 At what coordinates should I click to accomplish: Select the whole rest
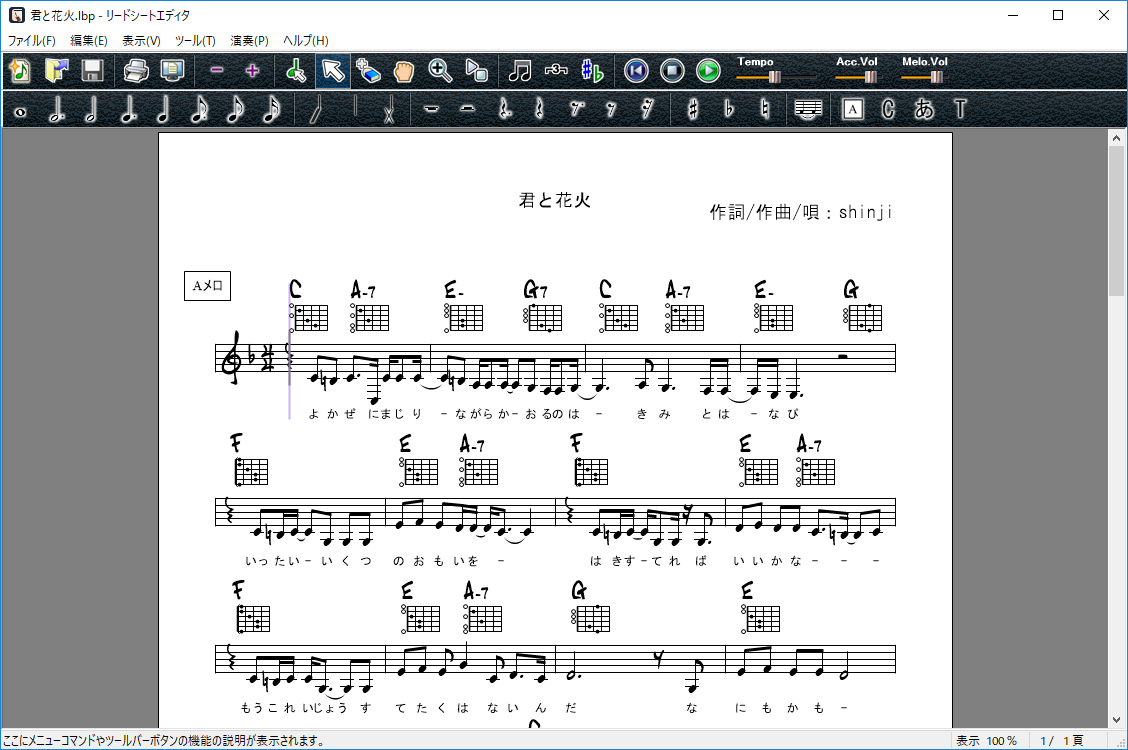pos(432,110)
